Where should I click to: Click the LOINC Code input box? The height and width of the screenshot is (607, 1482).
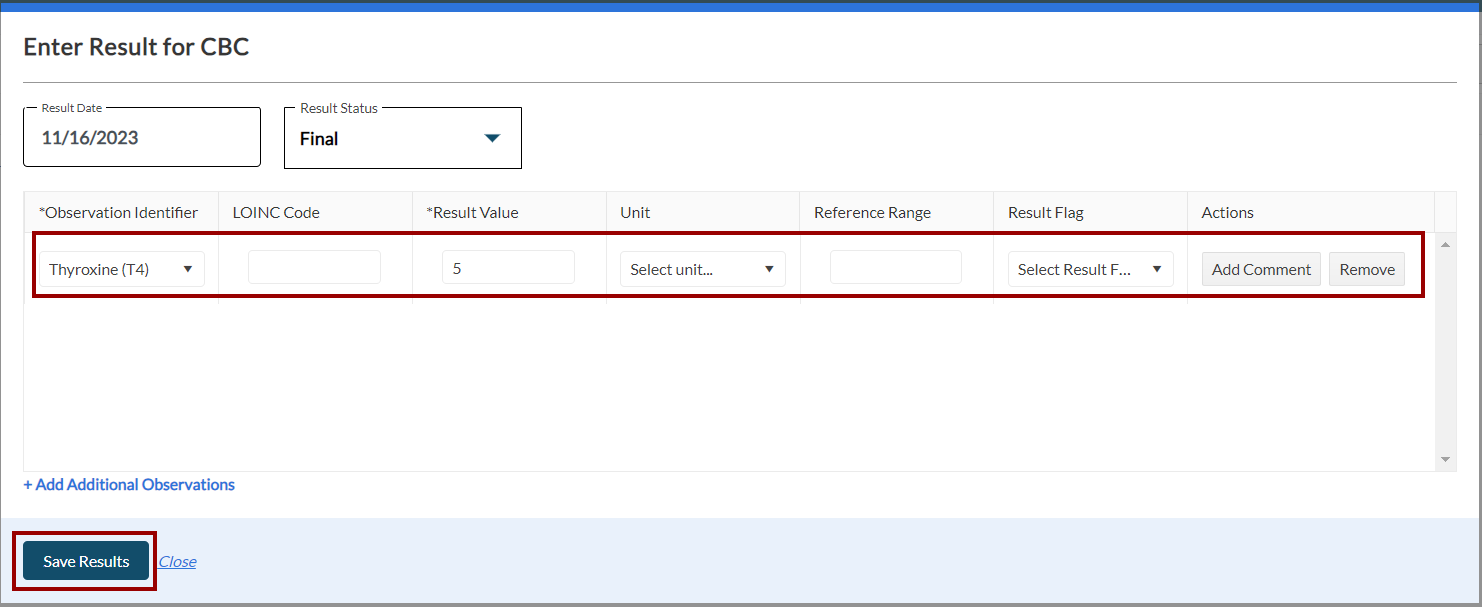pyautogui.click(x=314, y=268)
